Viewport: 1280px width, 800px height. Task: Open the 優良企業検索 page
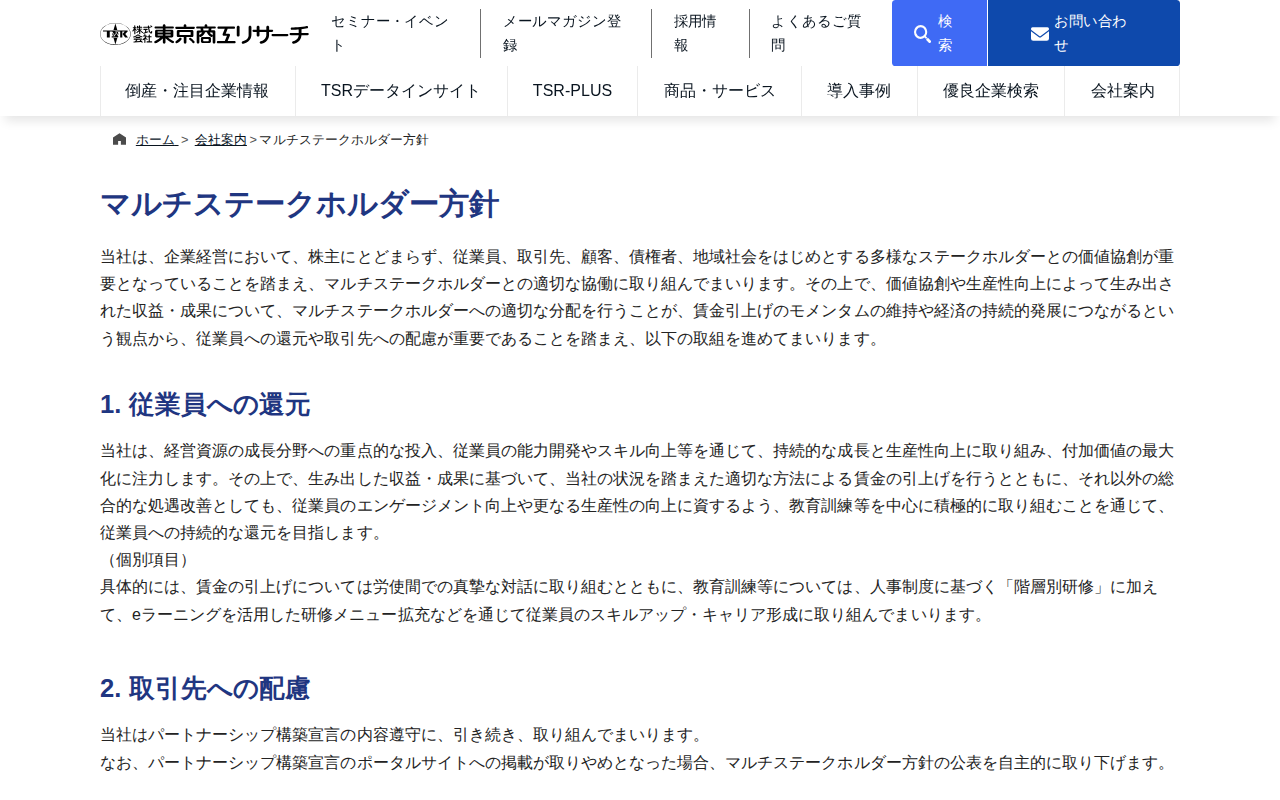click(x=990, y=90)
